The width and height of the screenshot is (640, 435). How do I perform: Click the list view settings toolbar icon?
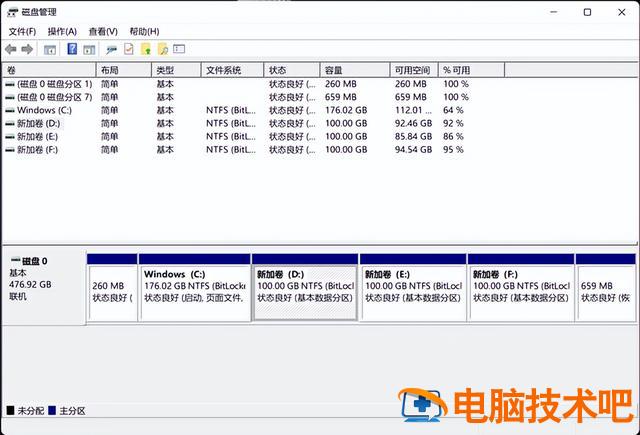pos(179,49)
